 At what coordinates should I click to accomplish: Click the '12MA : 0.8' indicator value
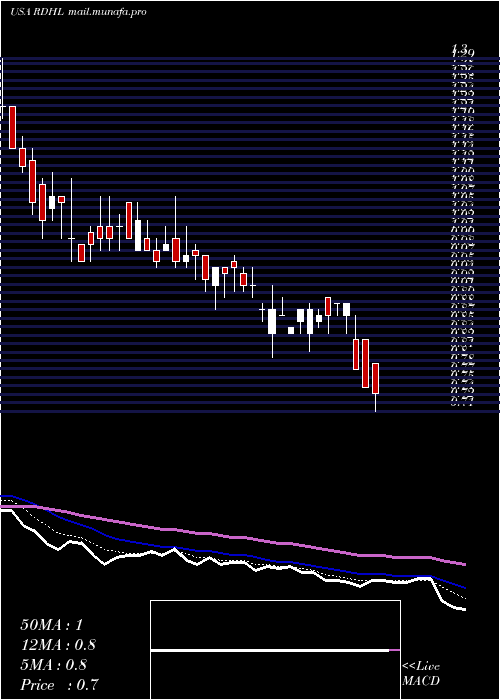58,645
